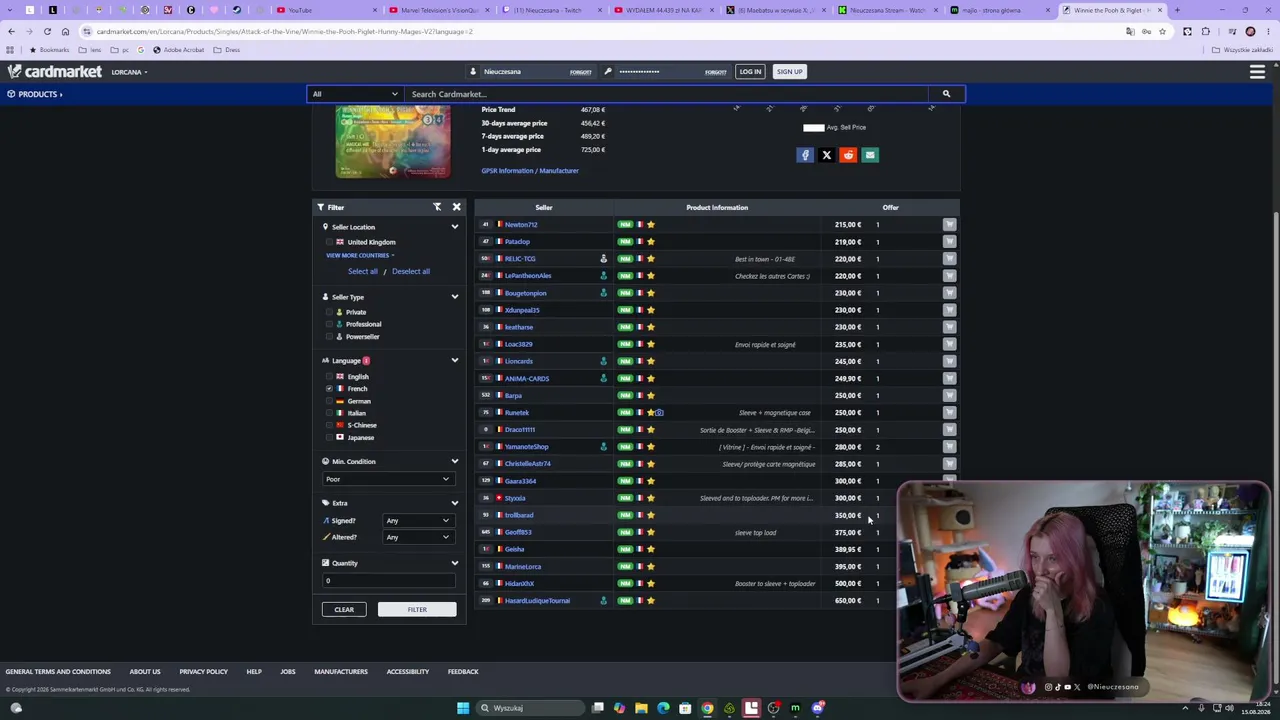Image resolution: width=1280 pixels, height=720 pixels.
Task: Clear all filters with the Clear button
Action: (x=344, y=609)
